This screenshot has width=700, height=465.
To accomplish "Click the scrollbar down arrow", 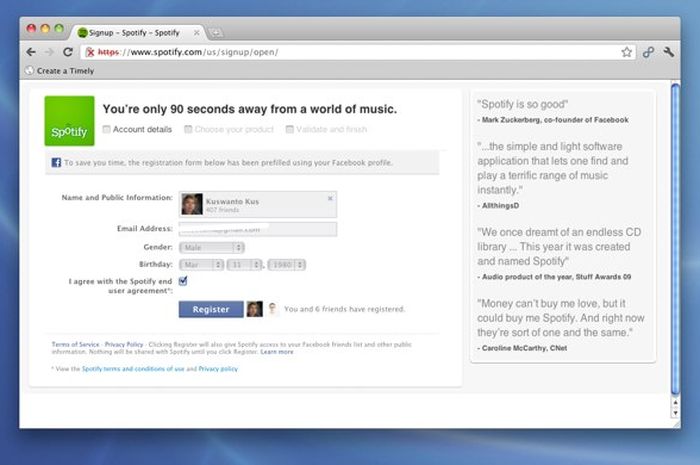I will (675, 413).
